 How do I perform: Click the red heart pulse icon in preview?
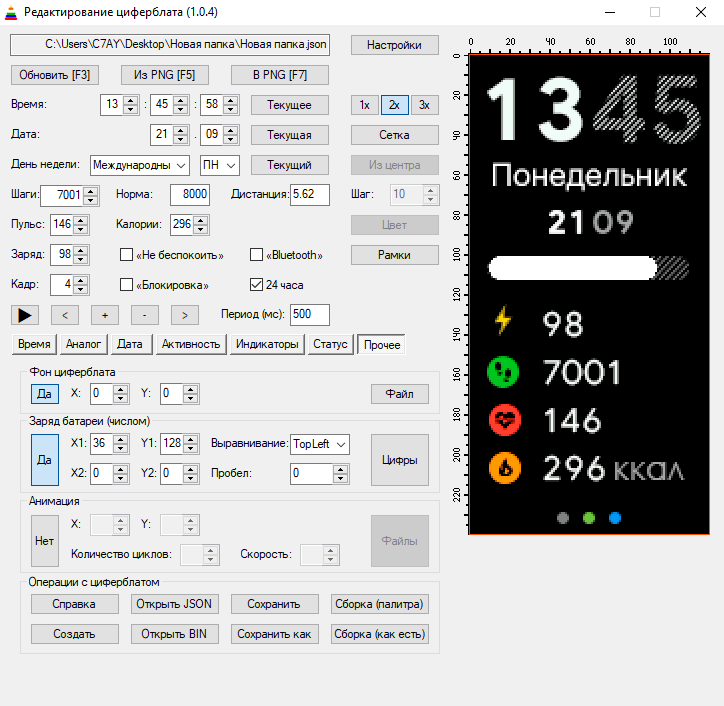[505, 420]
